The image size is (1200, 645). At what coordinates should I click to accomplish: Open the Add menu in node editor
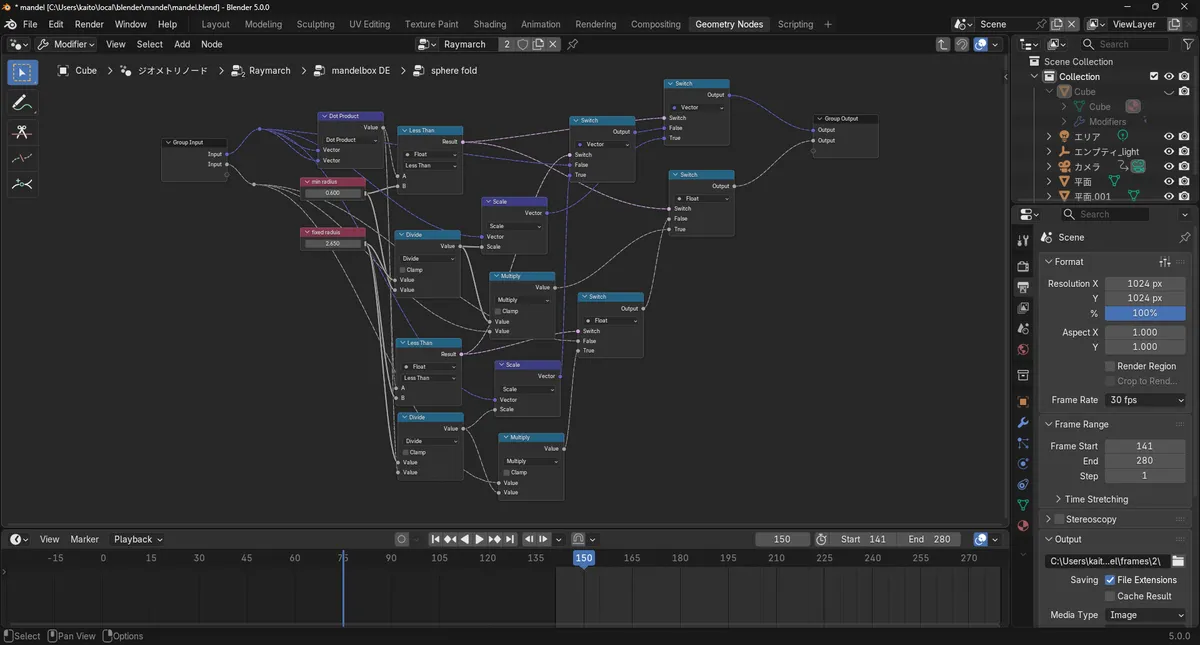[x=182, y=44]
